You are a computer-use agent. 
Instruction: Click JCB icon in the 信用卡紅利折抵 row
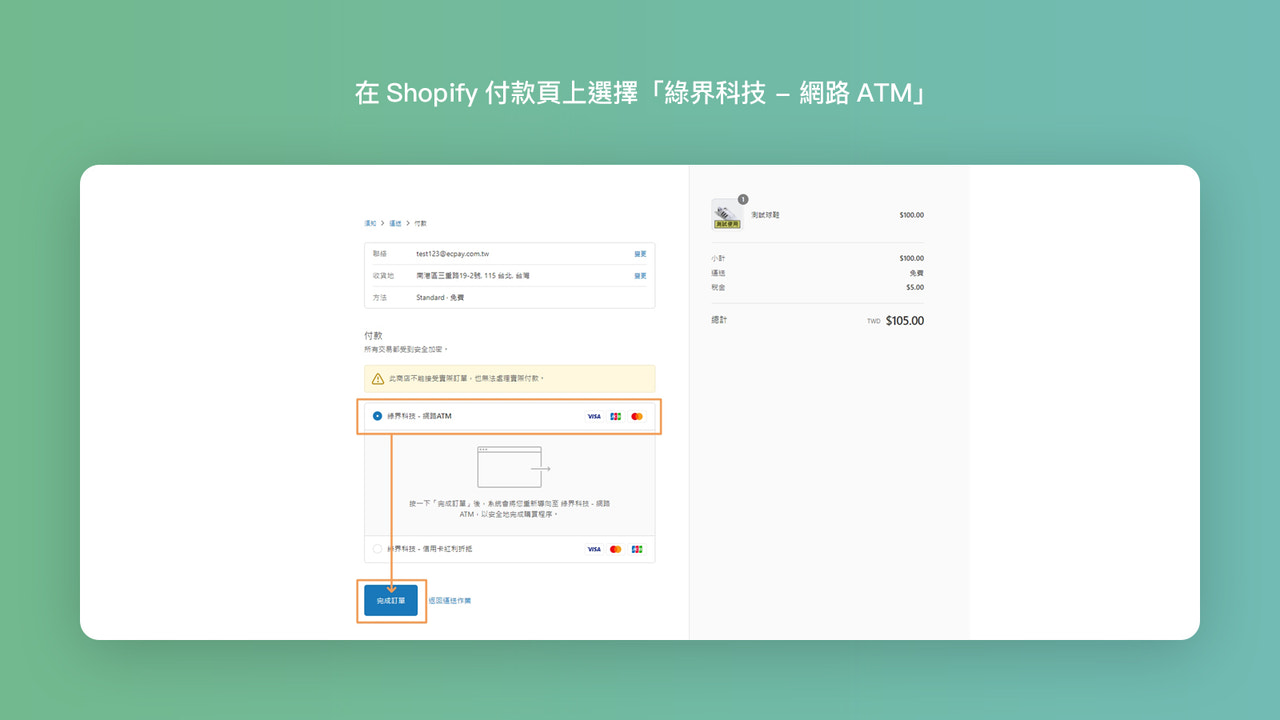tap(637, 549)
